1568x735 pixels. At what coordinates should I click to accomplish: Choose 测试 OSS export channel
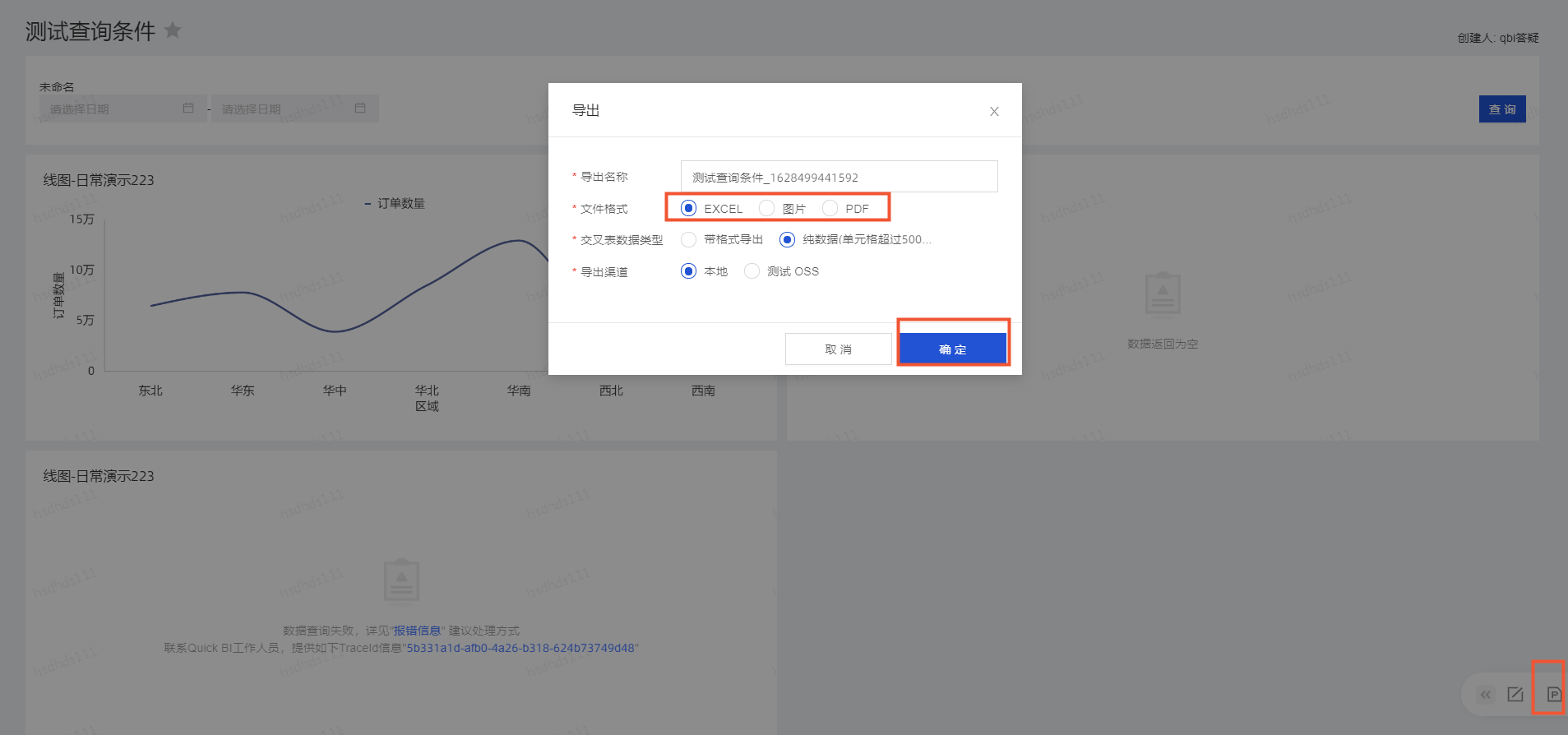752,271
